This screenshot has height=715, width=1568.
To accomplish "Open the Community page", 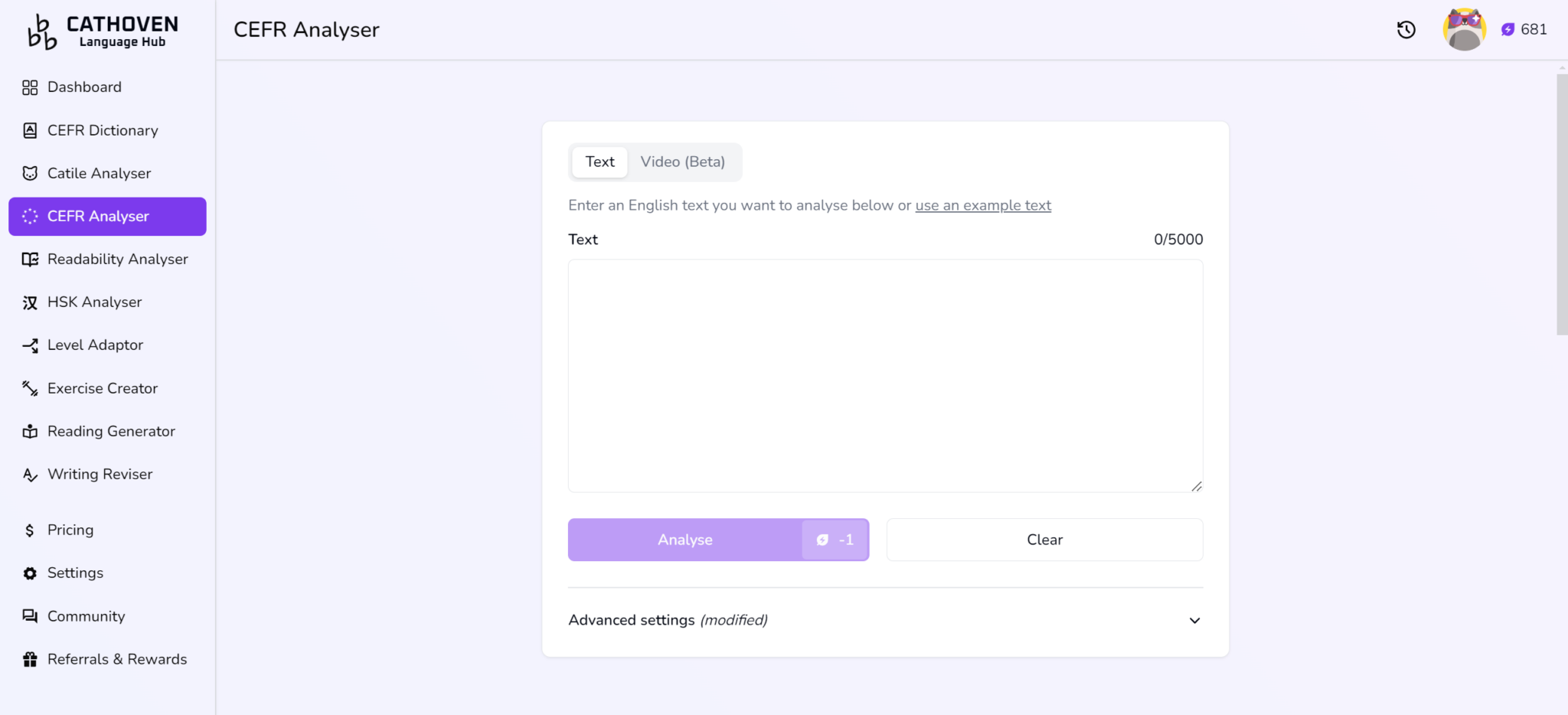I will click(87, 615).
